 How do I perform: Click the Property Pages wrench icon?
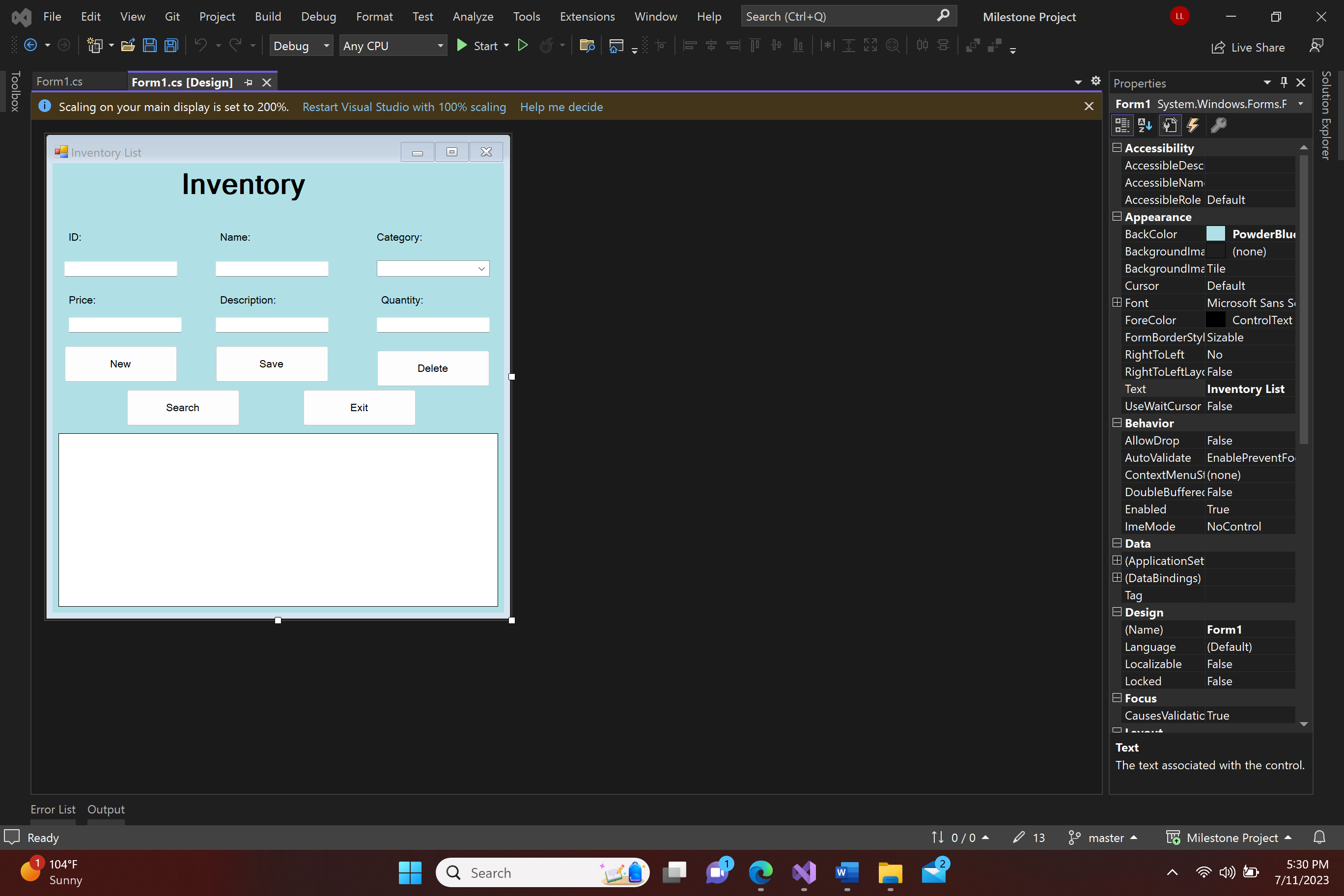(x=1218, y=125)
